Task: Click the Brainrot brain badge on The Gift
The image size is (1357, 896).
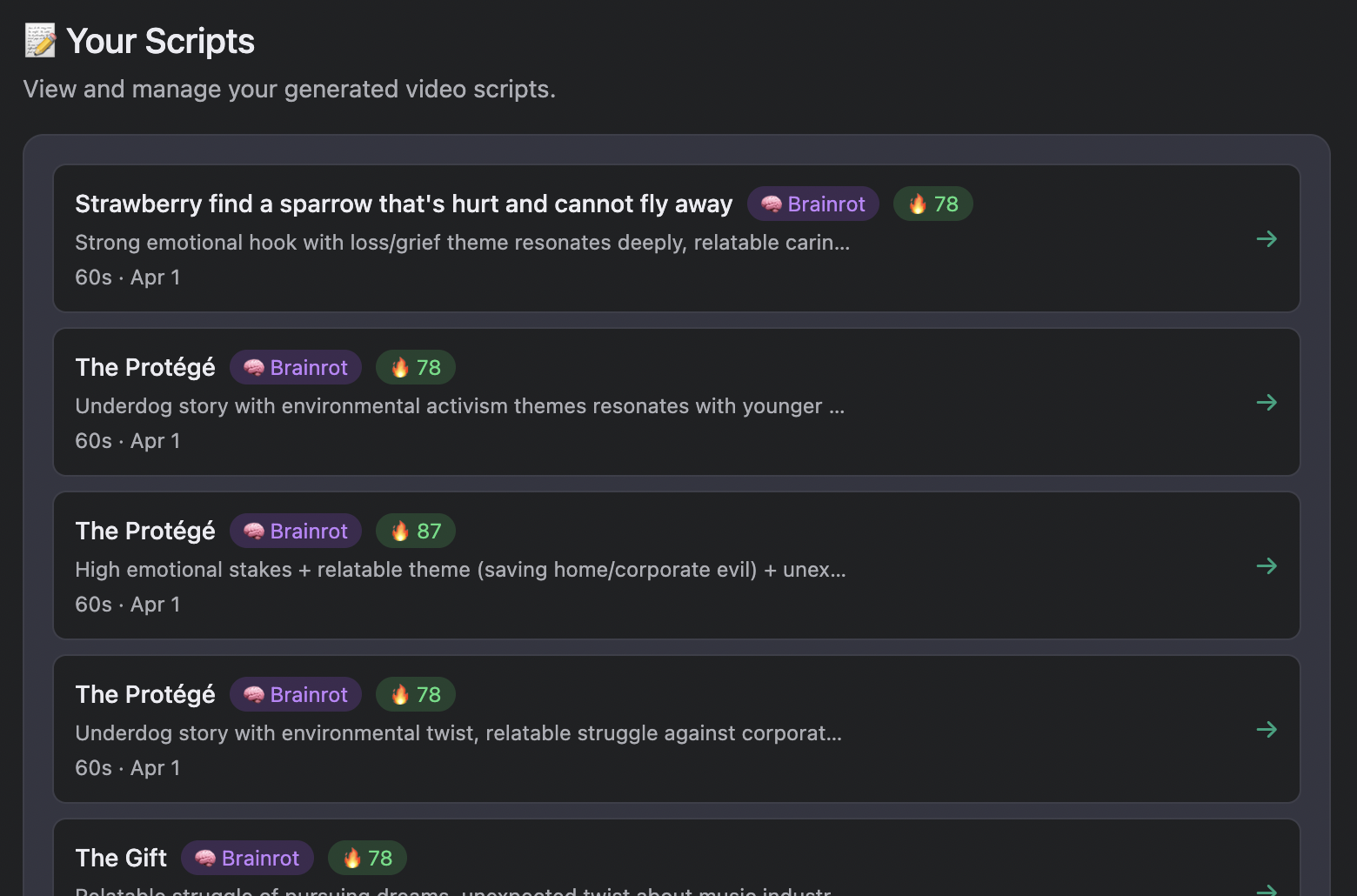Action: coord(247,858)
